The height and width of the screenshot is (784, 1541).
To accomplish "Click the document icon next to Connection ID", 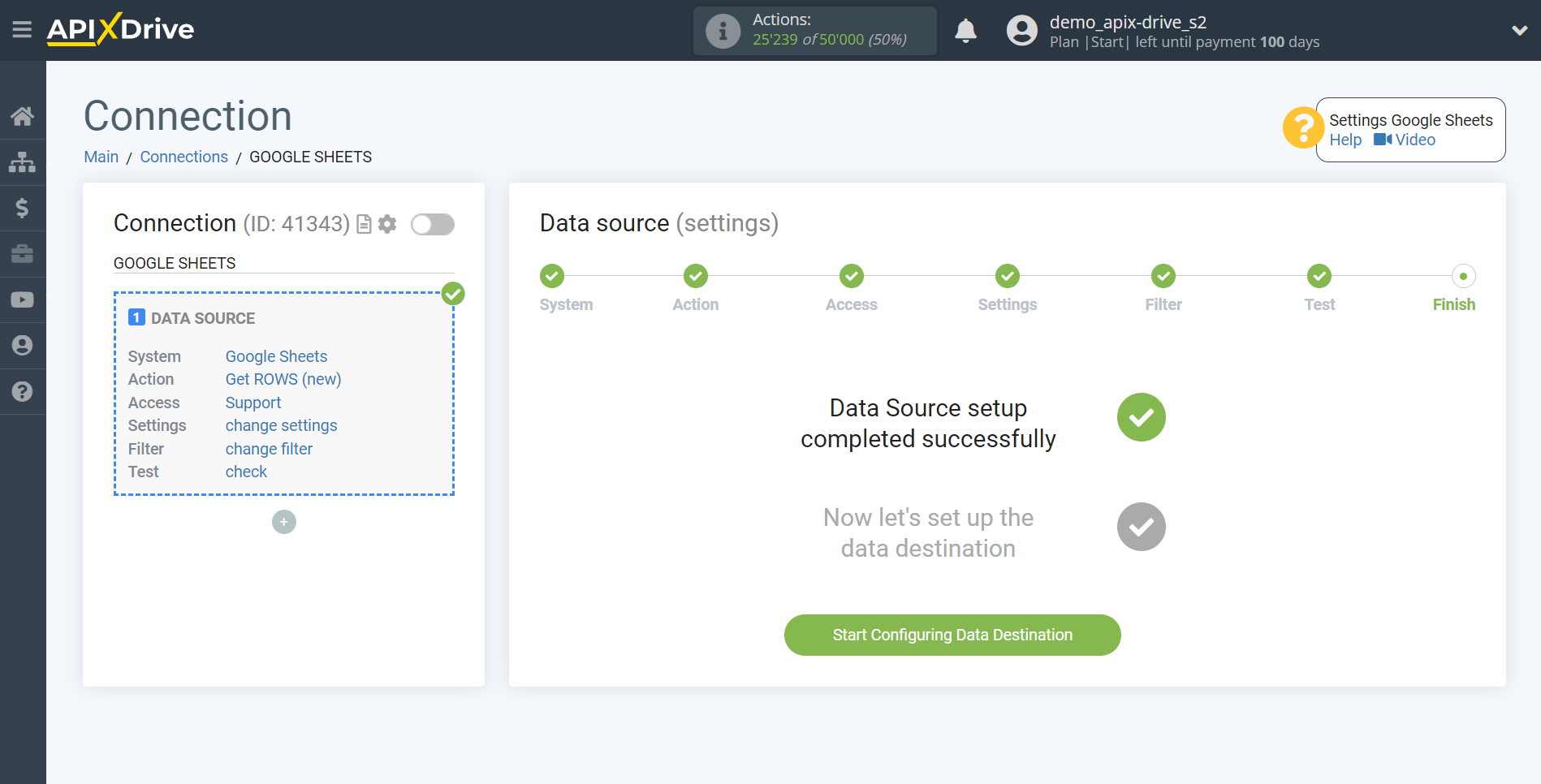I will pos(363,224).
